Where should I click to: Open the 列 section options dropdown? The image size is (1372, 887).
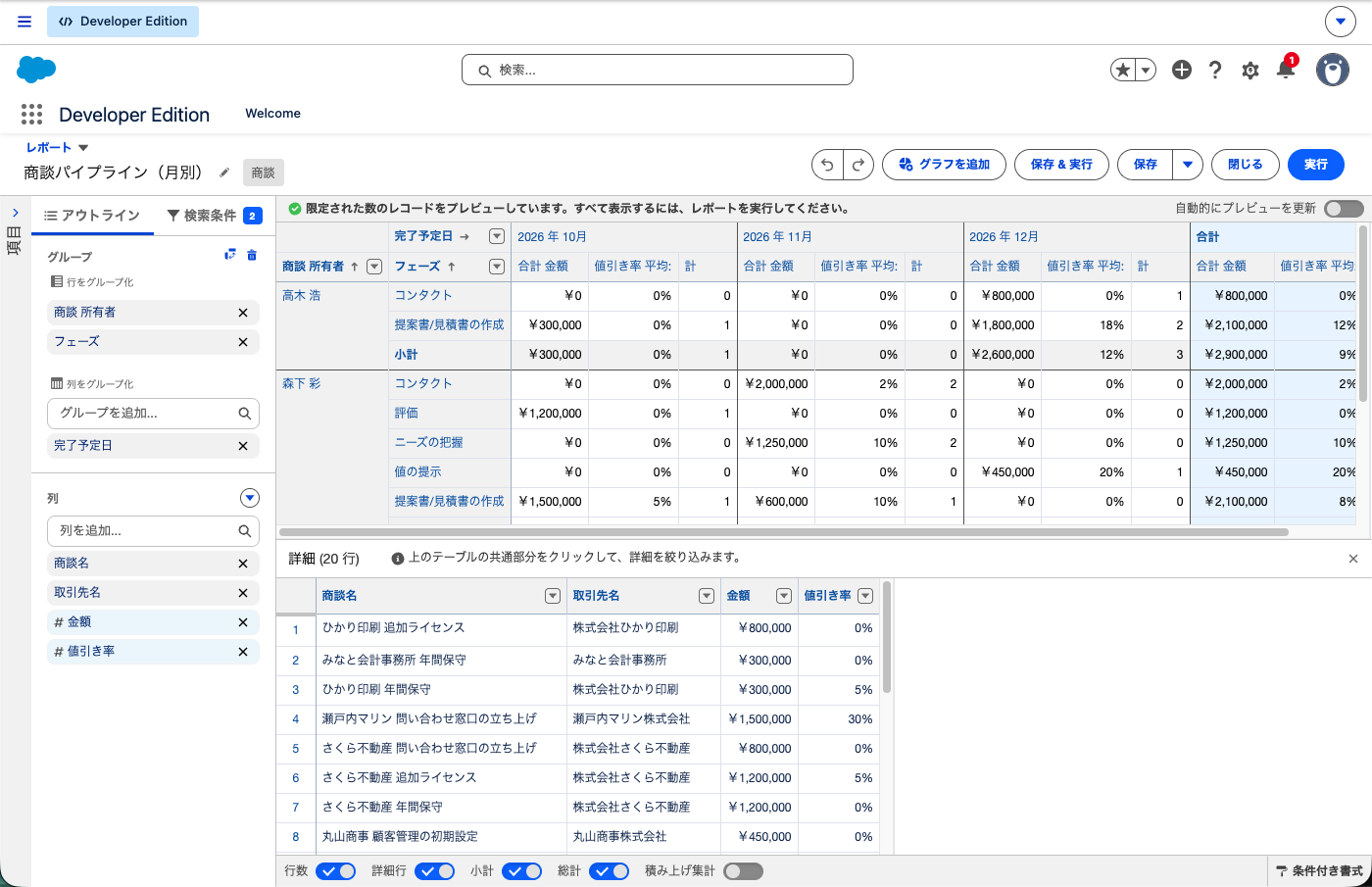250,498
